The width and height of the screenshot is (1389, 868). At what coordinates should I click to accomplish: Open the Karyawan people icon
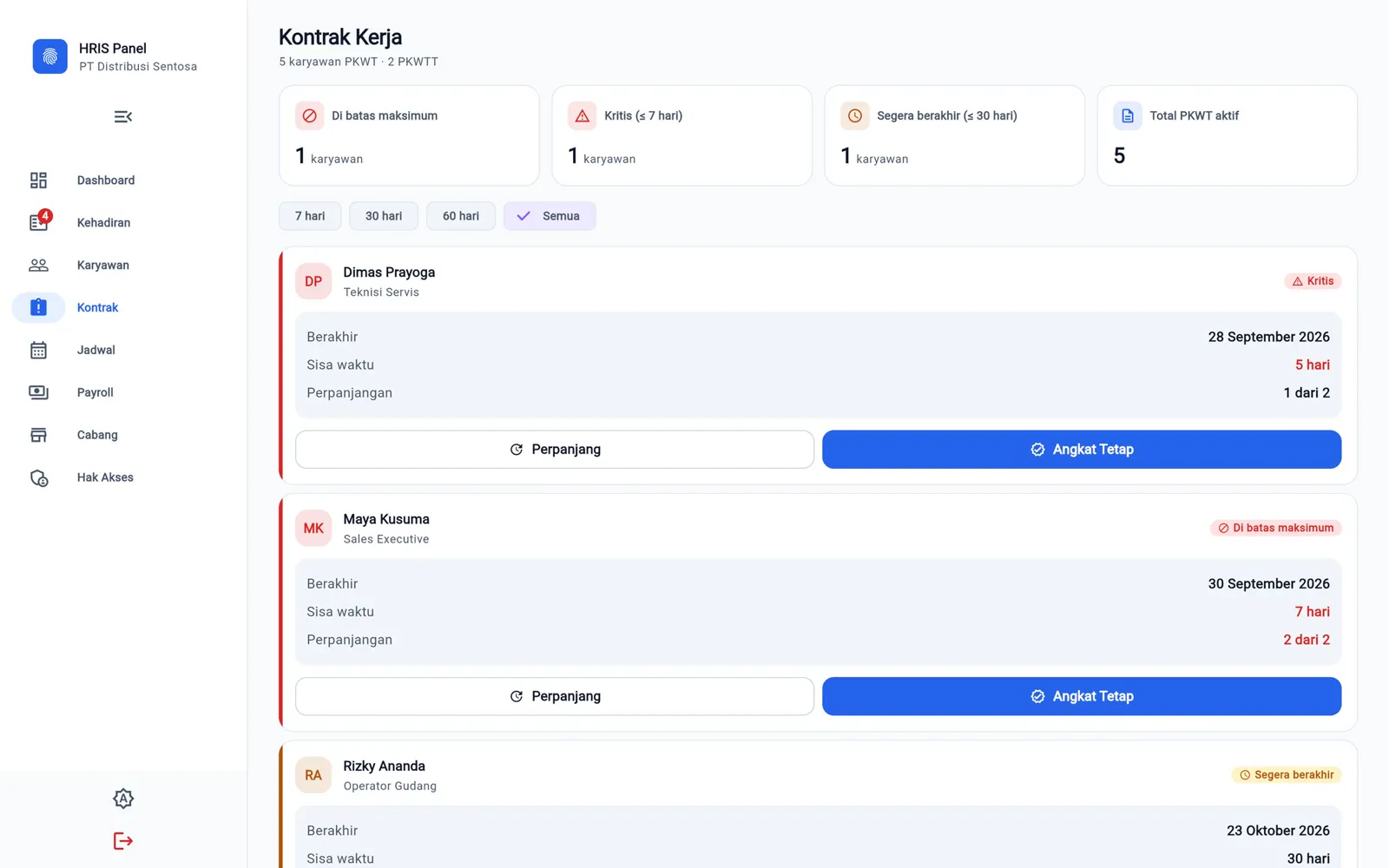click(x=38, y=265)
